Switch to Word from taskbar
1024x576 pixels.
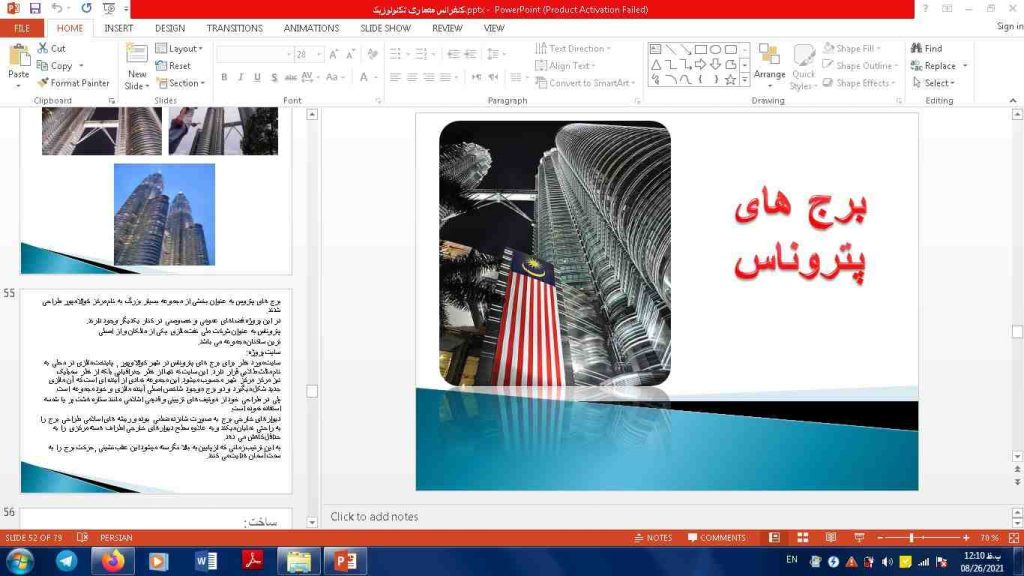(x=206, y=561)
